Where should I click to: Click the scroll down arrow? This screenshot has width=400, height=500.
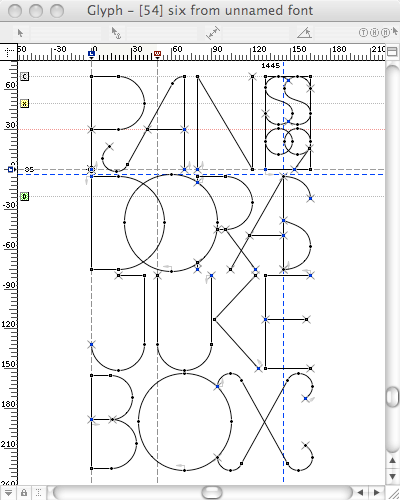pyautogui.click(x=393, y=476)
